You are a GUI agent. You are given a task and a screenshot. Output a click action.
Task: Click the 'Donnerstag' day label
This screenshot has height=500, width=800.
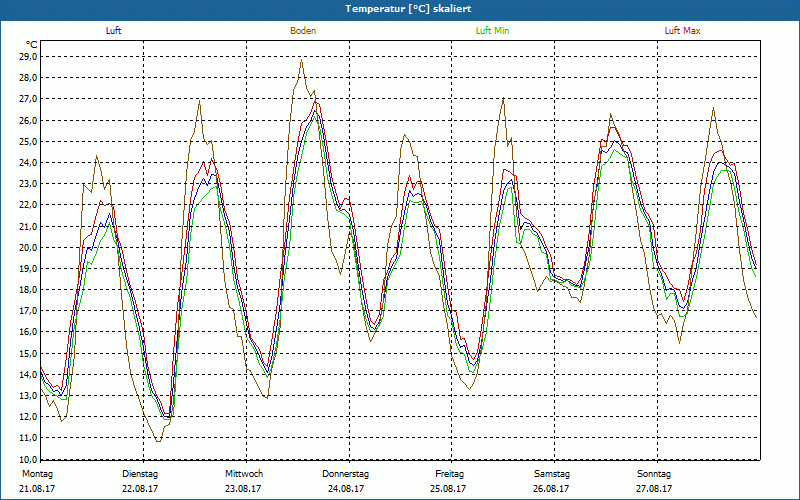[345, 474]
